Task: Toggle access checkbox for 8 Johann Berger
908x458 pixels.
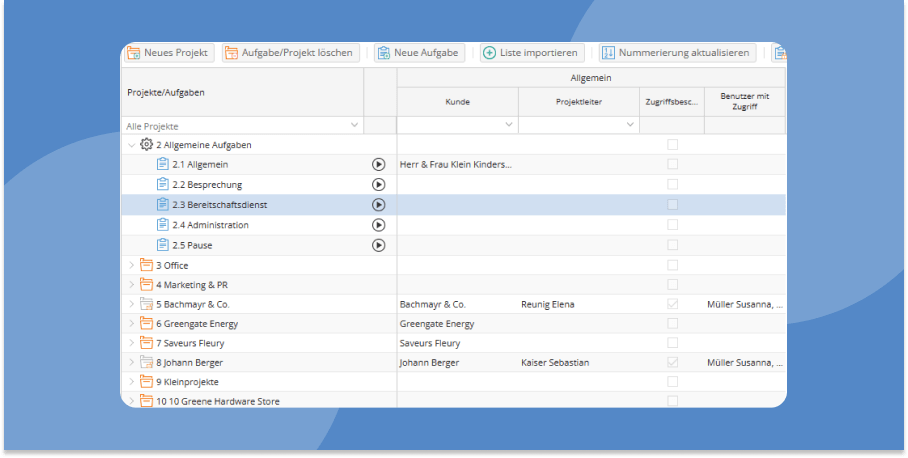Action: coord(672,362)
